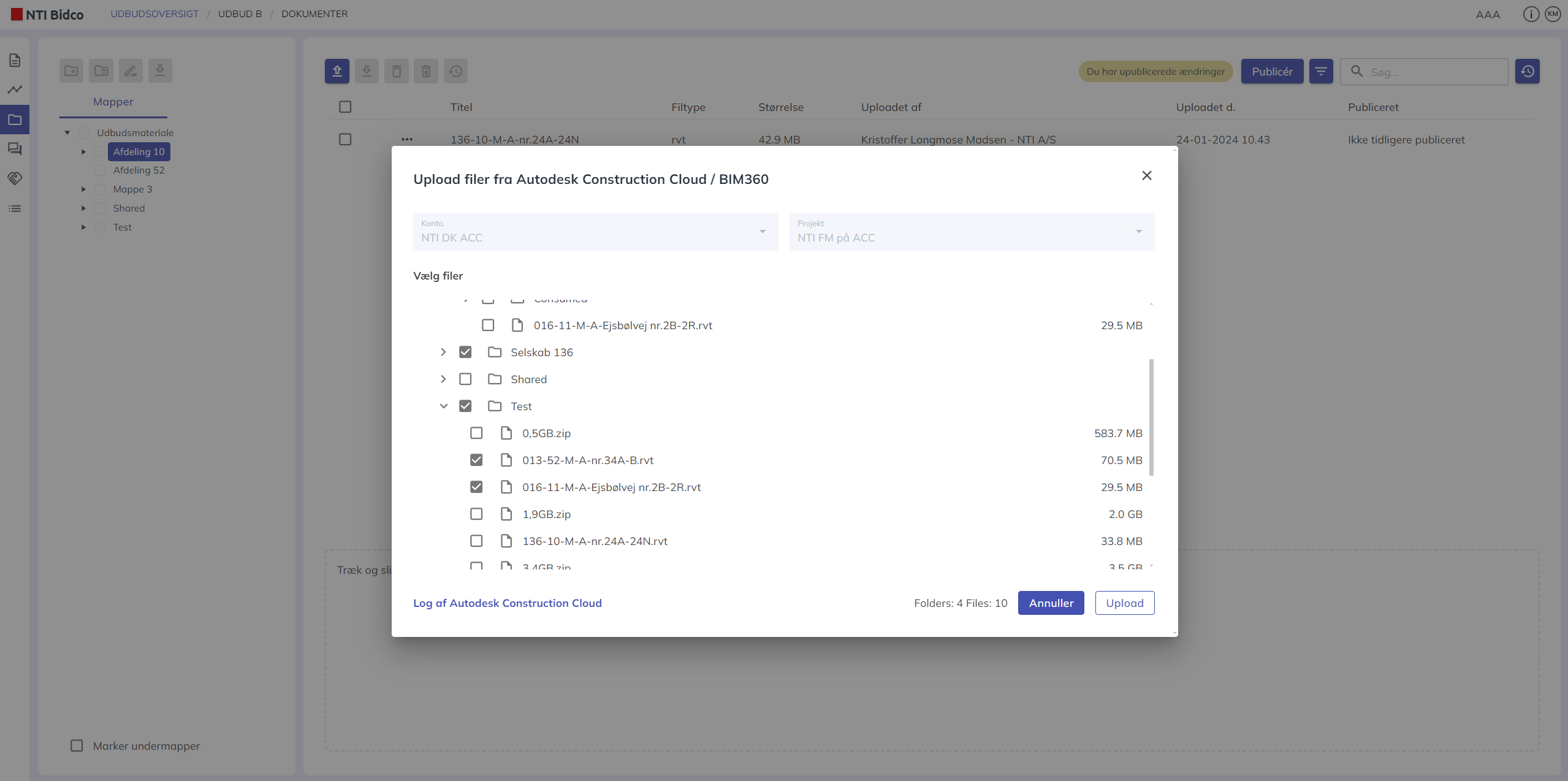Viewport: 1568px width, 781px height.
Task: Check the Shared folder checkbox in dialog
Action: (465, 379)
